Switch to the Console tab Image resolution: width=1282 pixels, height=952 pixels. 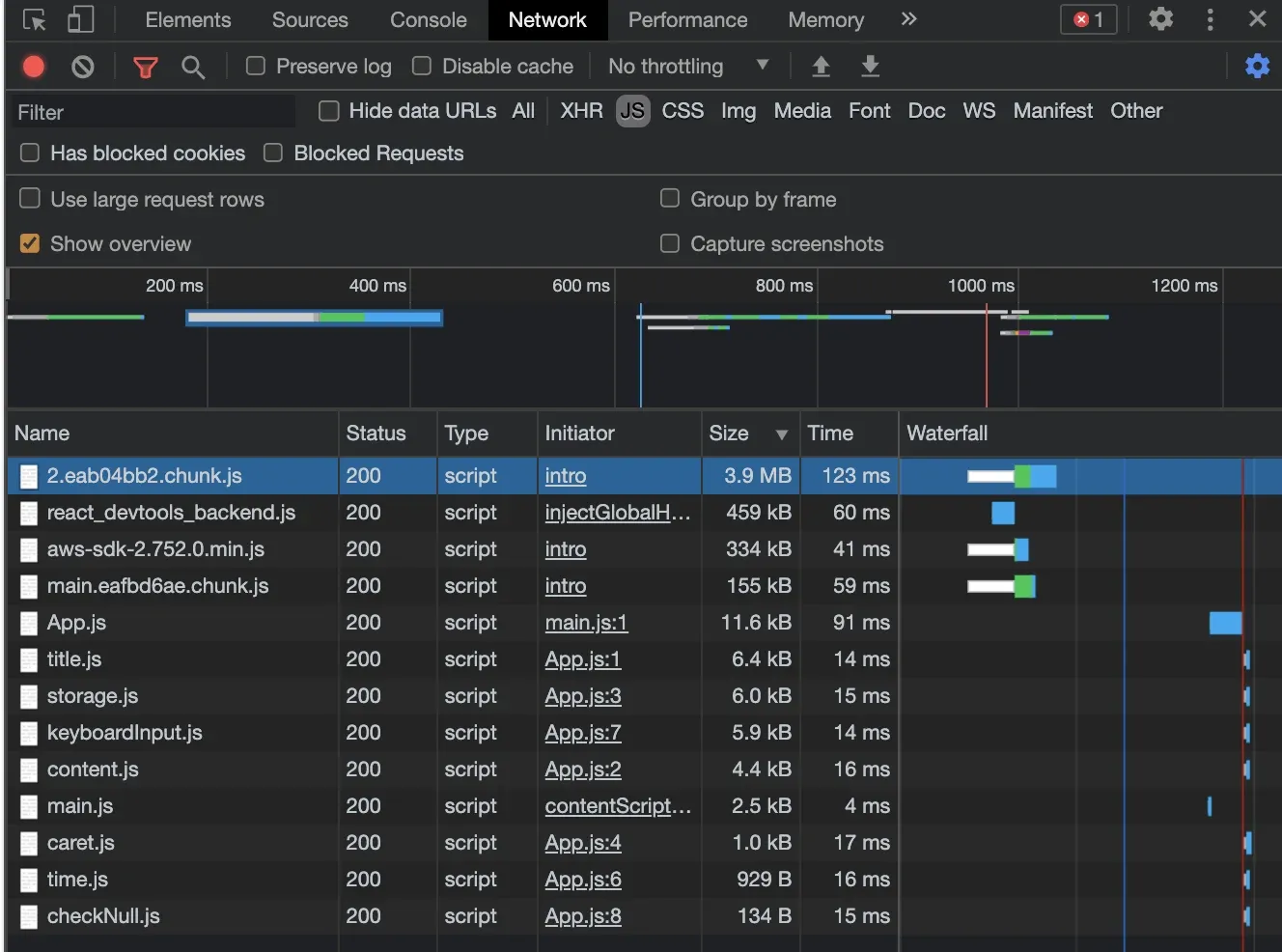428,20
